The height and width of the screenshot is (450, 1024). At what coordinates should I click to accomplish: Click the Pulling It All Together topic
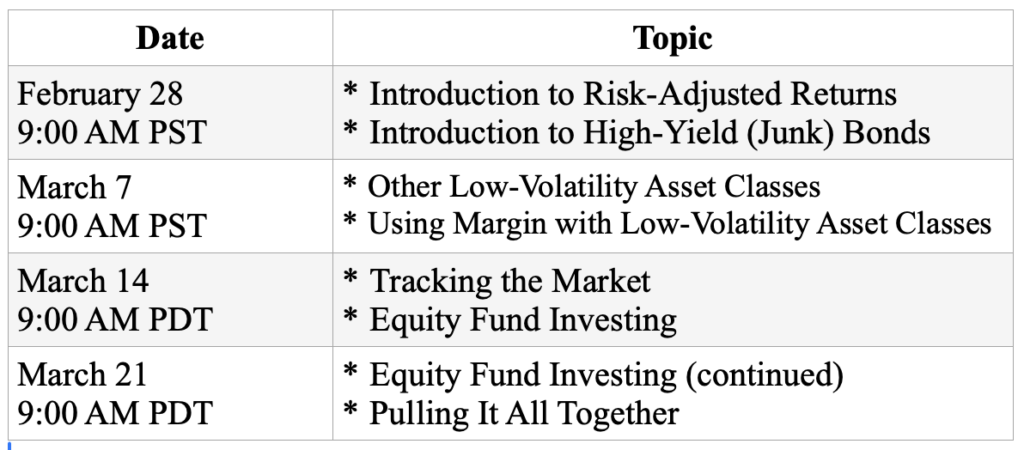pyautogui.click(x=524, y=412)
